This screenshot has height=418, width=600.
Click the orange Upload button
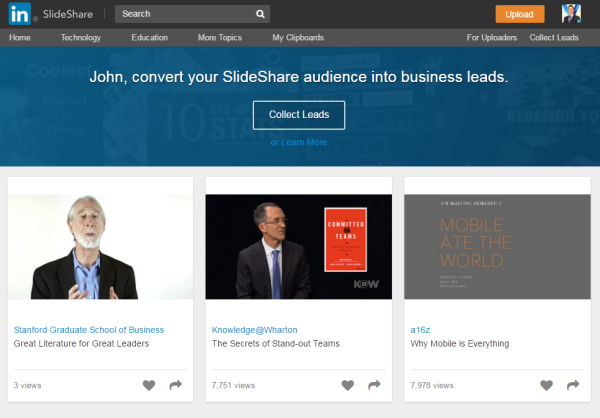pyautogui.click(x=520, y=14)
